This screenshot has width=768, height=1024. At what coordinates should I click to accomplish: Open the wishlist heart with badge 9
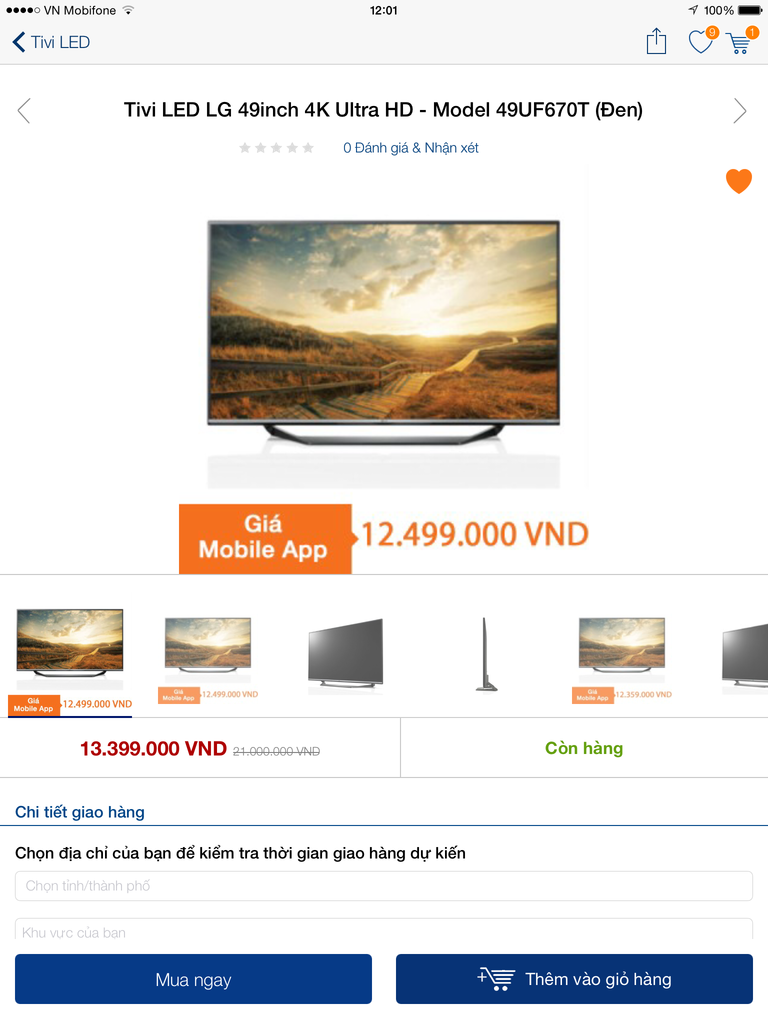click(x=702, y=41)
